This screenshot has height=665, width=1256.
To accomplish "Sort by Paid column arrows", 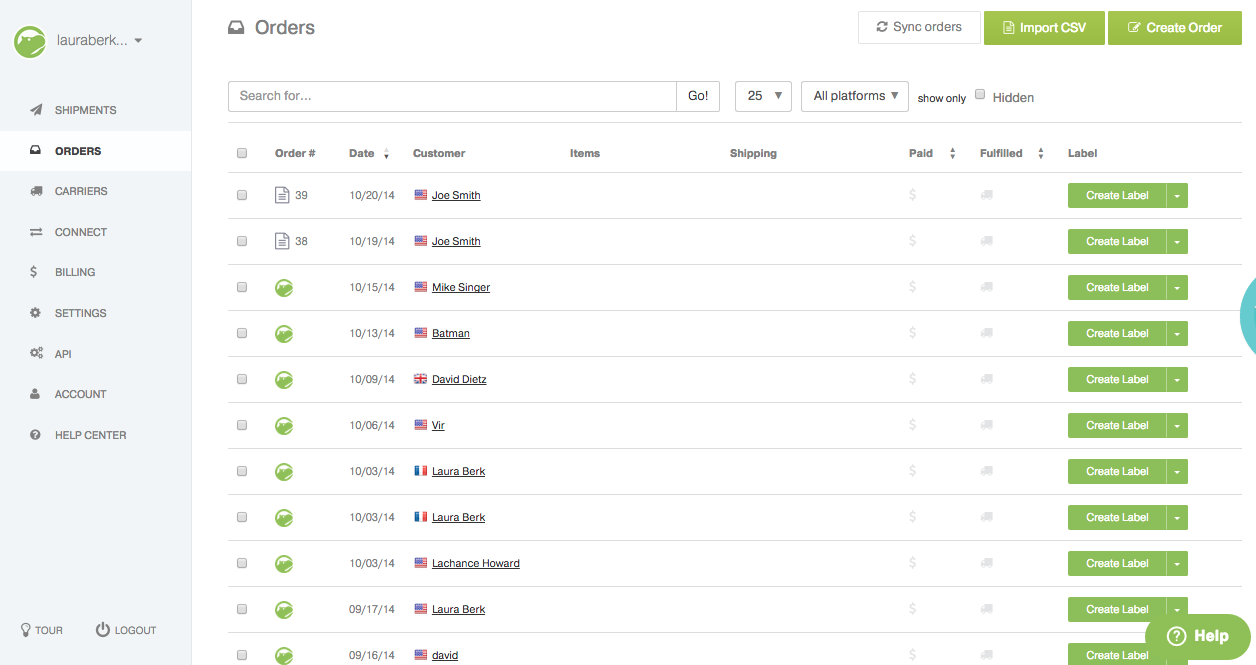I will point(952,154).
